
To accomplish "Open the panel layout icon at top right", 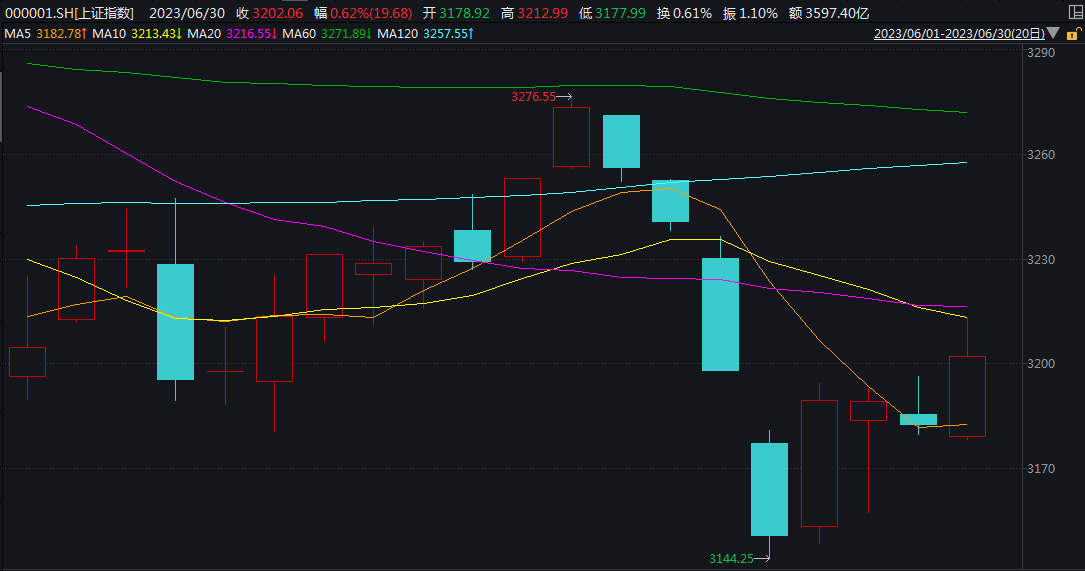I will (1075, 12).
